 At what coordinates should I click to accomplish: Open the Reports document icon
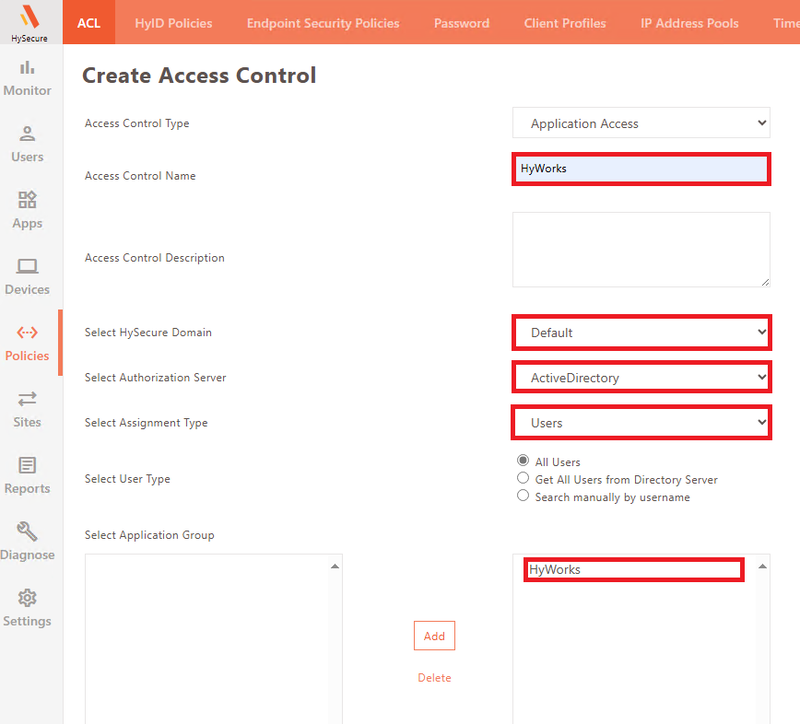point(27,465)
